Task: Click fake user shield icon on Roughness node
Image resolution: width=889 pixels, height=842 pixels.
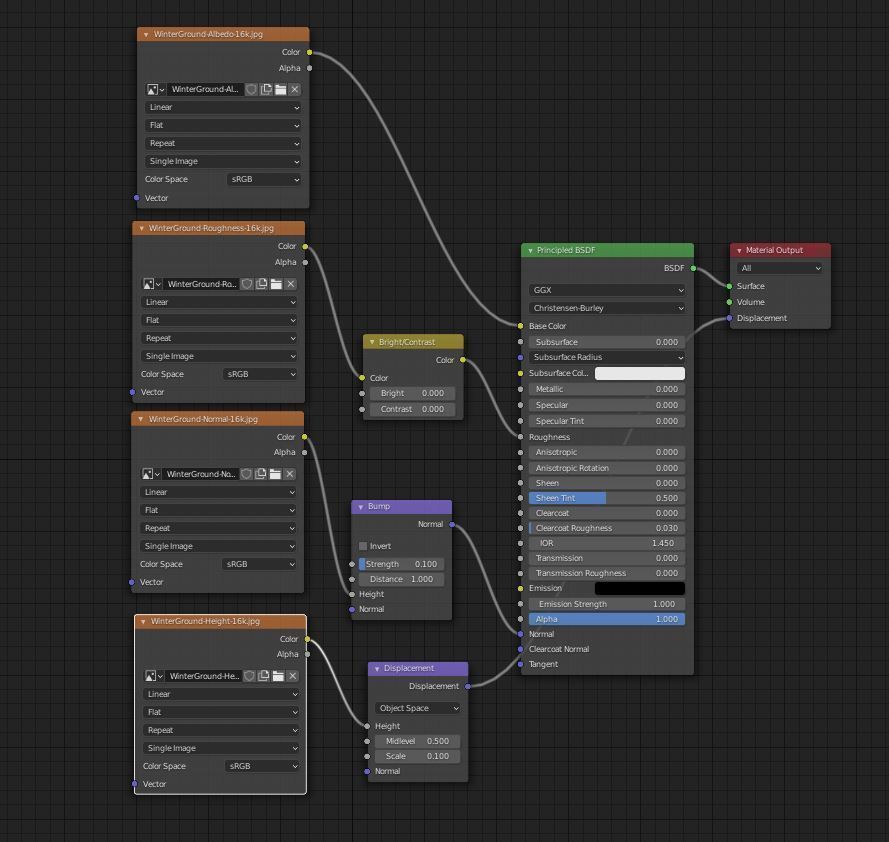Action: 247,284
